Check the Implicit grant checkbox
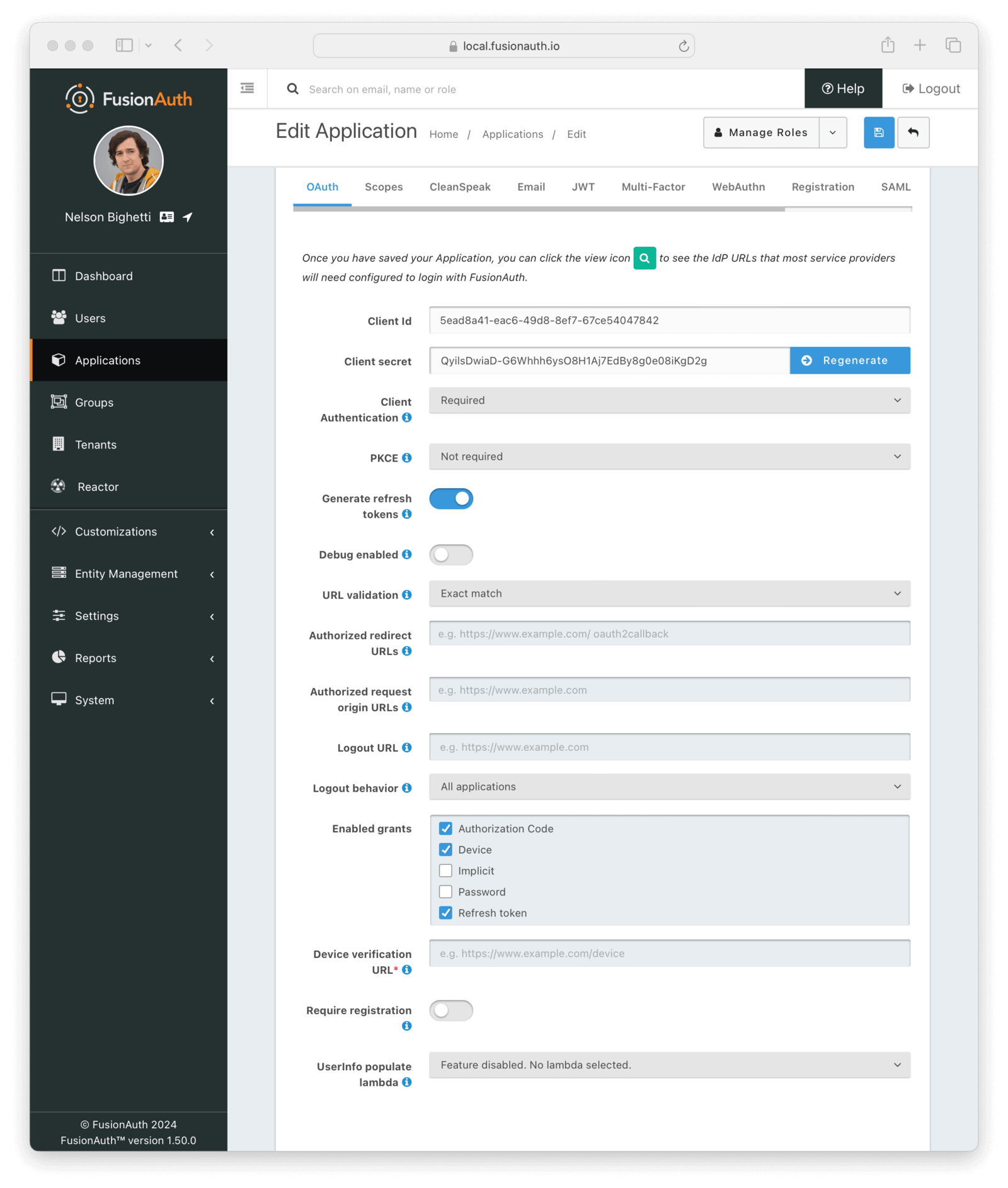Viewport: 1008px width, 1188px height. [446, 871]
